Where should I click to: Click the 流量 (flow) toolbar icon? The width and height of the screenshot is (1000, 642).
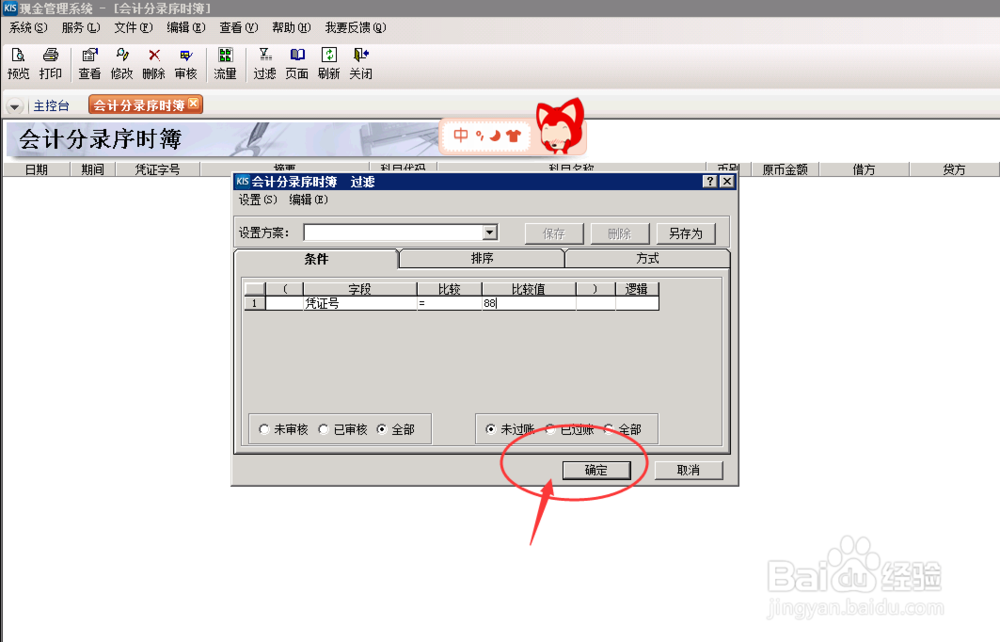(x=224, y=64)
